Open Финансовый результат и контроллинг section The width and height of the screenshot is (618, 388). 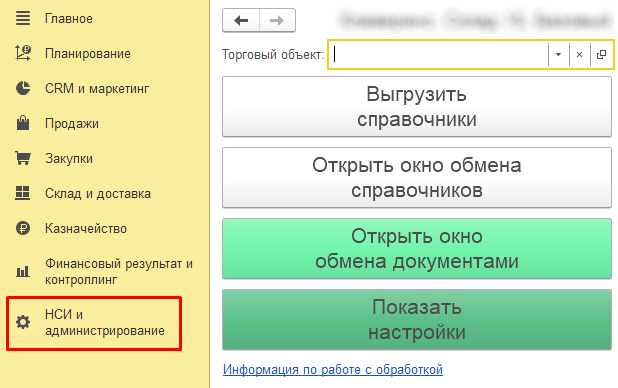click(x=119, y=271)
